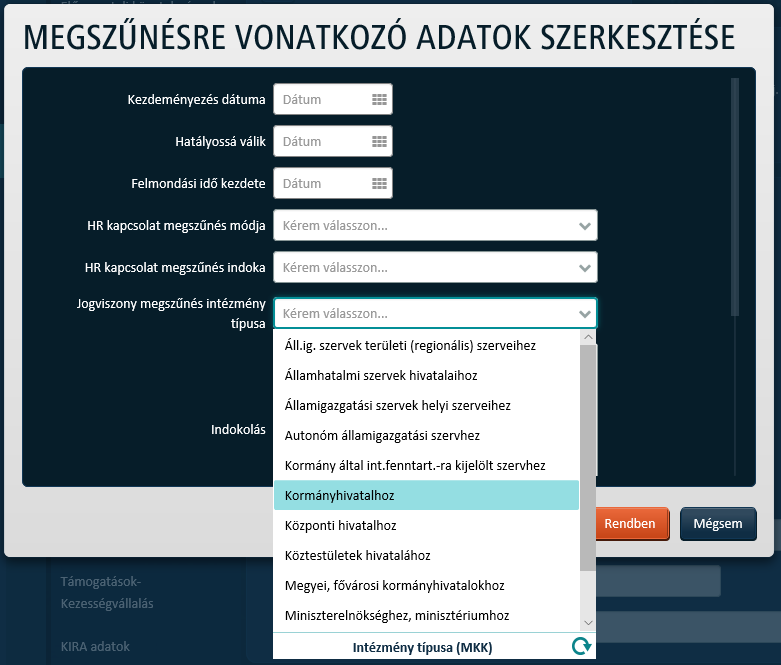This screenshot has height=665, width=781.
Task: Click refresh icon beside Intézmény típusa (MKK)
Action: point(580,647)
